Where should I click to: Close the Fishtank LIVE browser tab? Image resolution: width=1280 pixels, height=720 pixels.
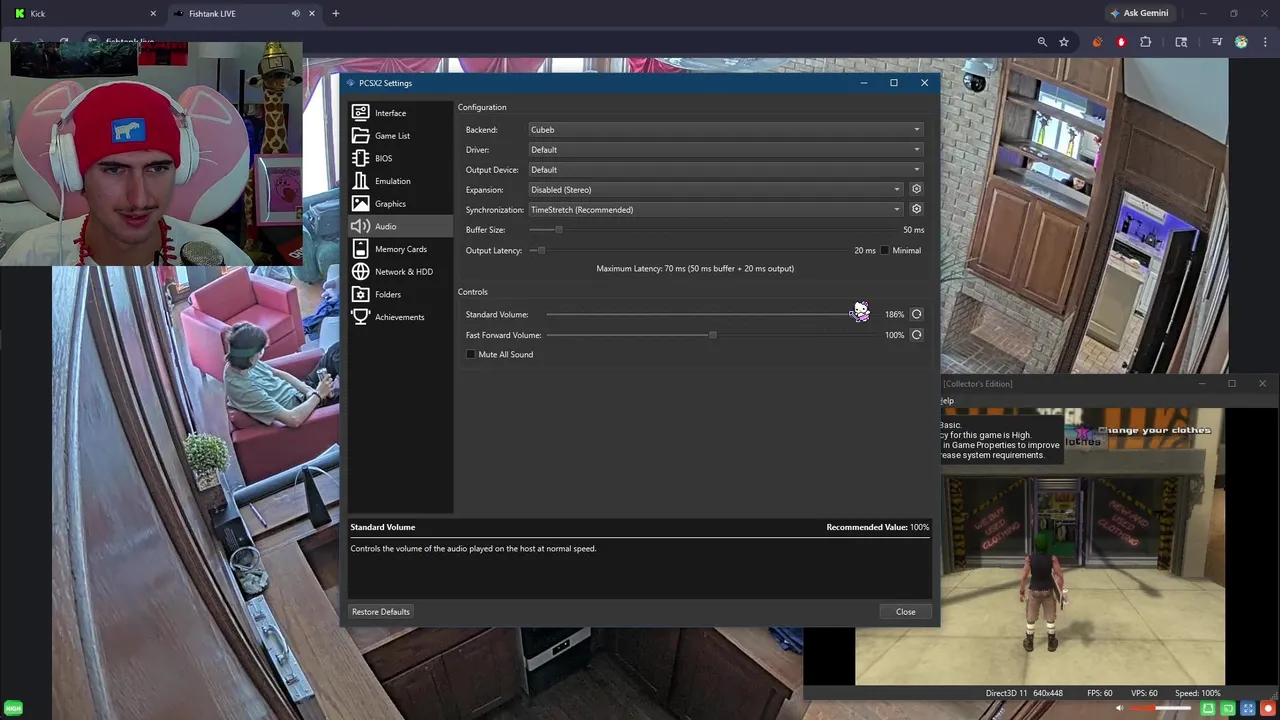click(x=312, y=14)
